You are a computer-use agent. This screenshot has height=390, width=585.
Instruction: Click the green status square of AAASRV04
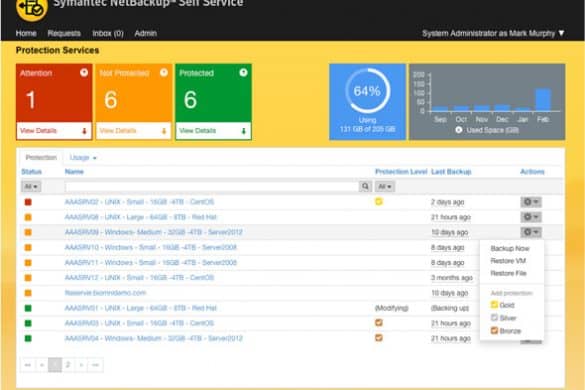tap(28, 338)
